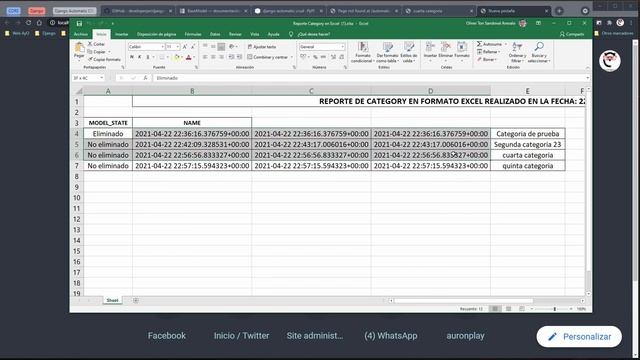The width and height of the screenshot is (640, 360).
Task: Open Formato condicional menu
Action: pos(362,52)
